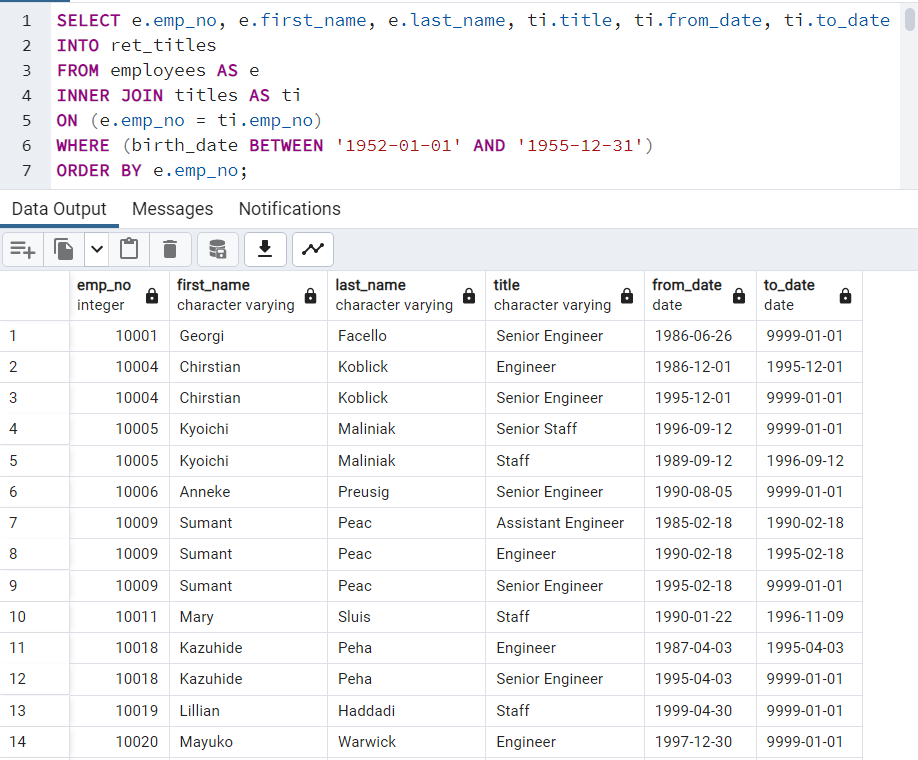Screen dimensions: 918x760
Task: Click the lock icon on title column
Action: coord(627,295)
